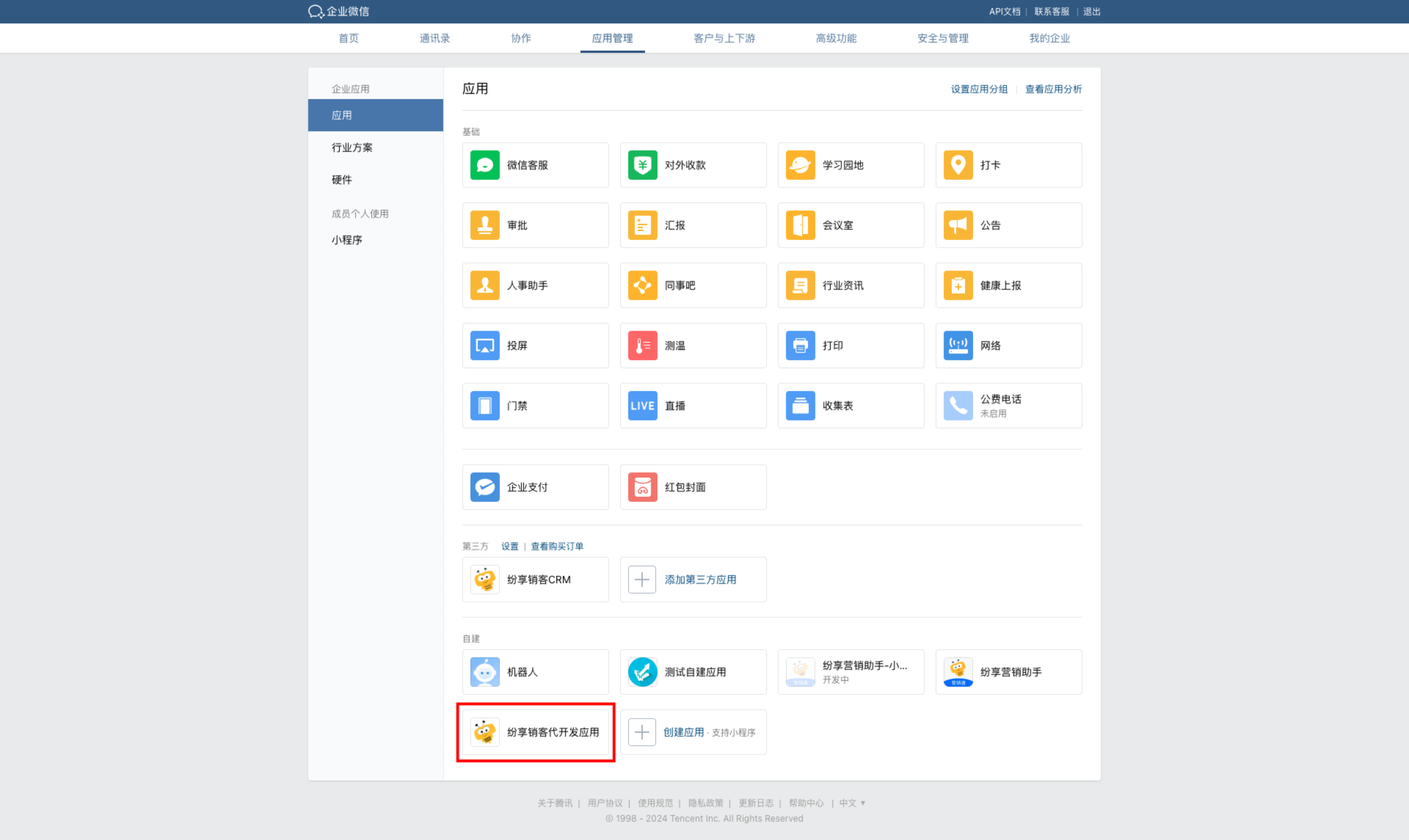This screenshot has width=1409, height=840.
Task: Click the 测温 thermometer icon
Action: pos(642,346)
